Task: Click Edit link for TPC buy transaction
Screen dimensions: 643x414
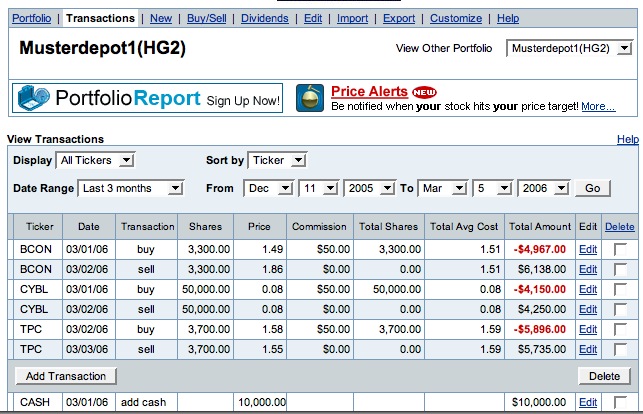Action: (x=588, y=329)
